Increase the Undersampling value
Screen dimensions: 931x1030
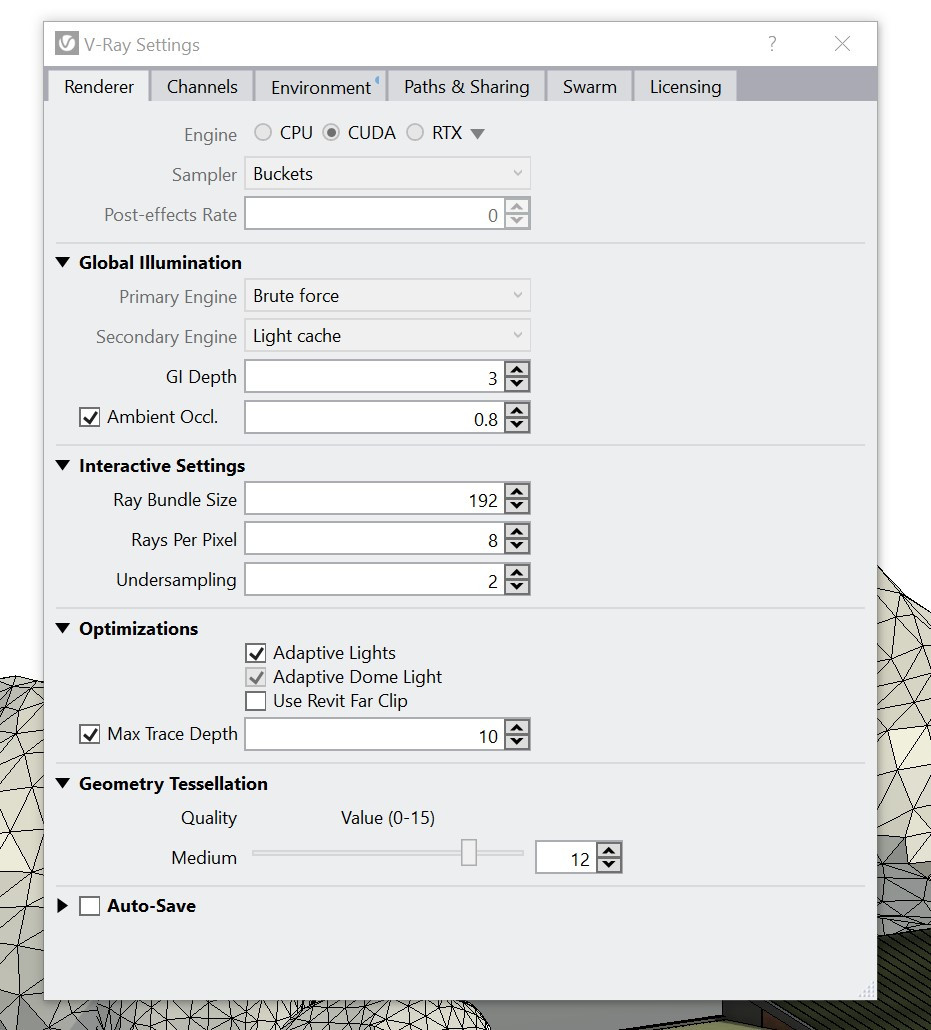point(517,572)
